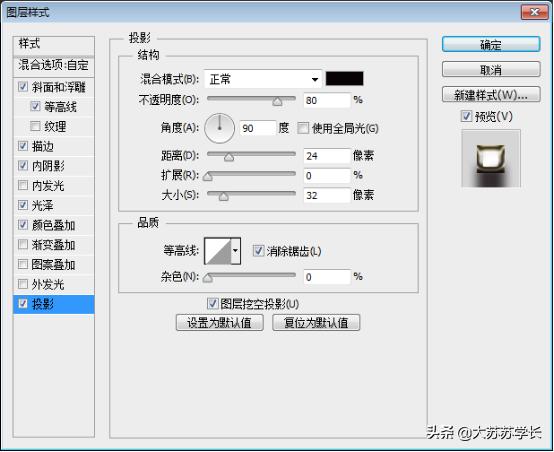This screenshot has height=452, width=554.
Task: Select 混合选项:自定 entry
Action: [x=54, y=65]
